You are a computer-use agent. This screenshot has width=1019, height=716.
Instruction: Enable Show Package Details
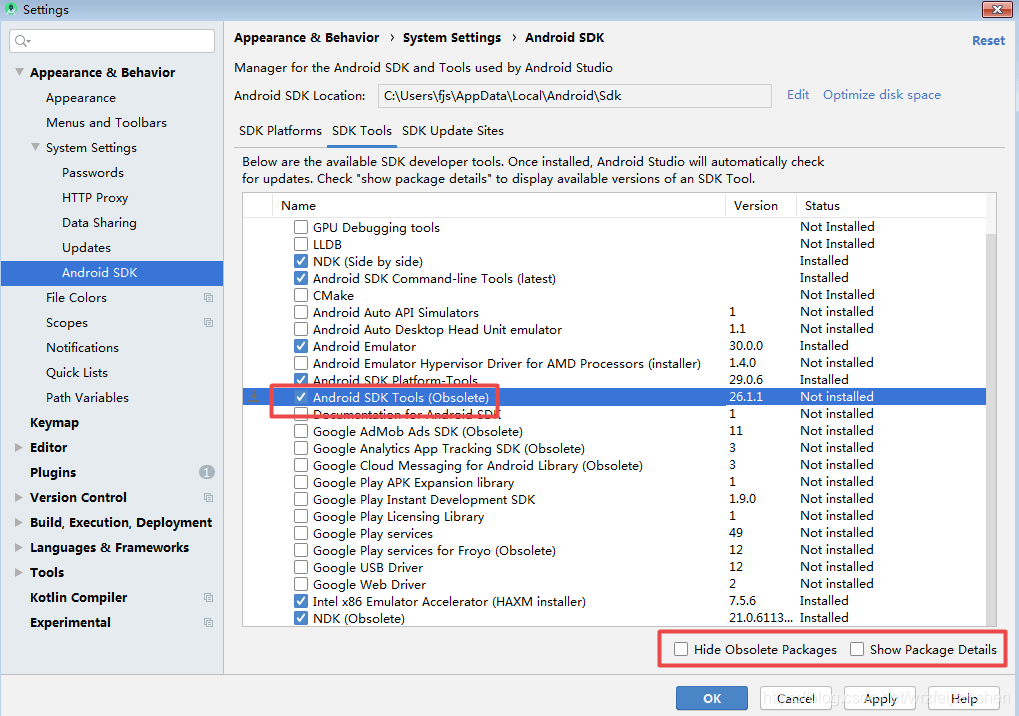click(857, 649)
